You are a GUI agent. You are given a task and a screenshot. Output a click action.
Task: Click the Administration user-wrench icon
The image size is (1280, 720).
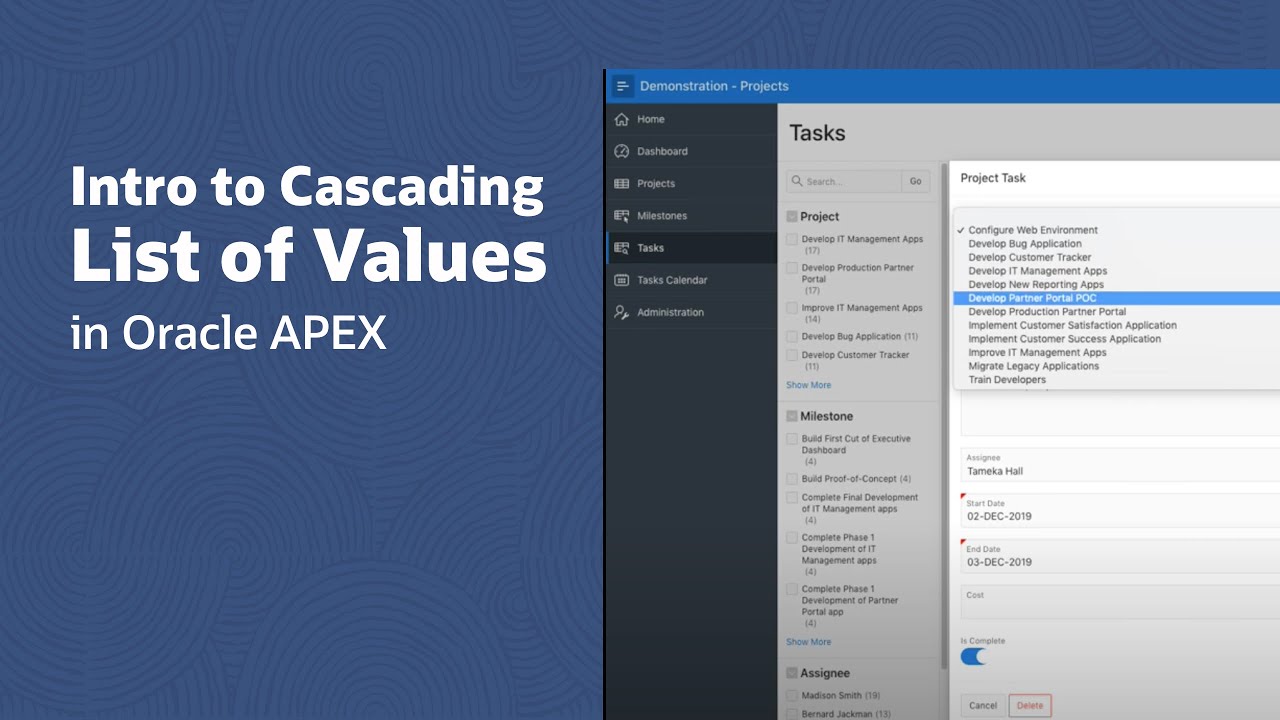coord(621,312)
